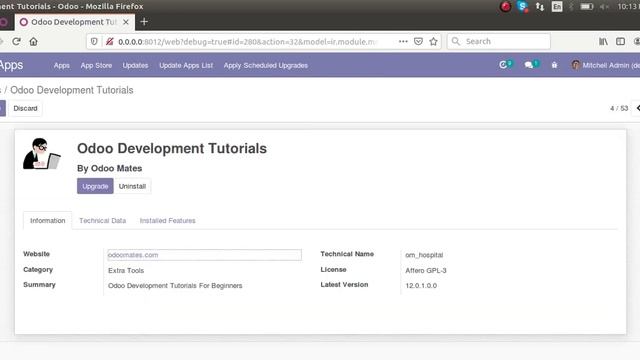Click category value Extra Tools
Viewport: 640px width, 360px height.
click(126, 270)
